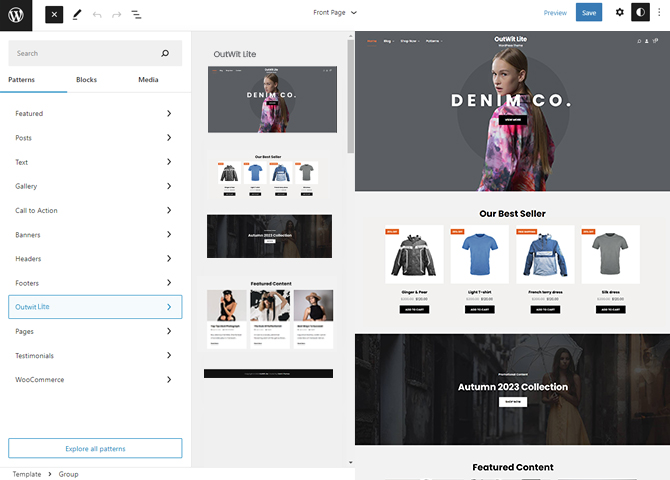Viewport: 670px width, 480px height.
Task: Click the Undo arrow icon
Action: tap(97, 14)
